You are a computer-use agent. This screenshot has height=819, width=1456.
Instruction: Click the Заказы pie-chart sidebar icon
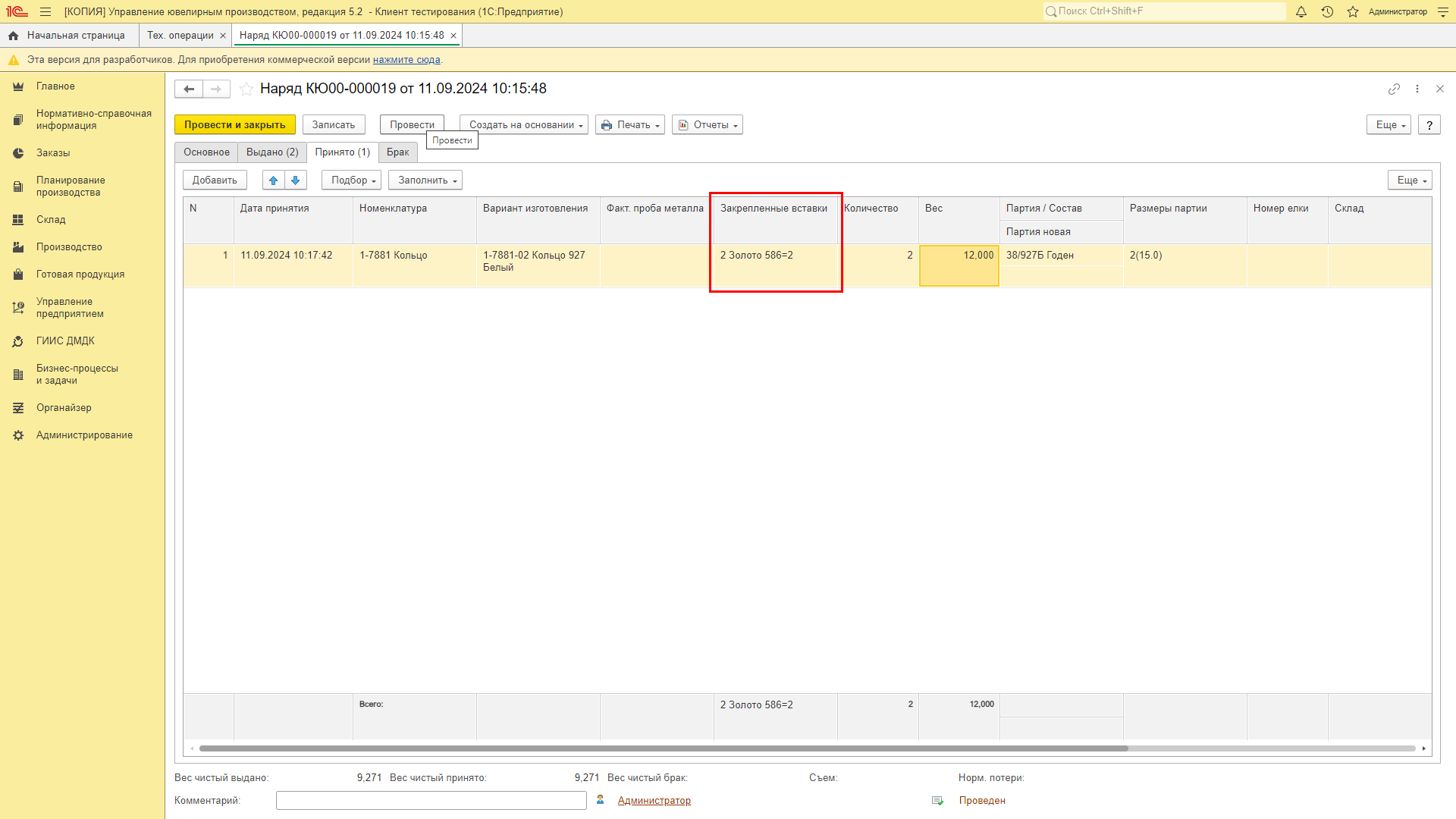tap(18, 153)
